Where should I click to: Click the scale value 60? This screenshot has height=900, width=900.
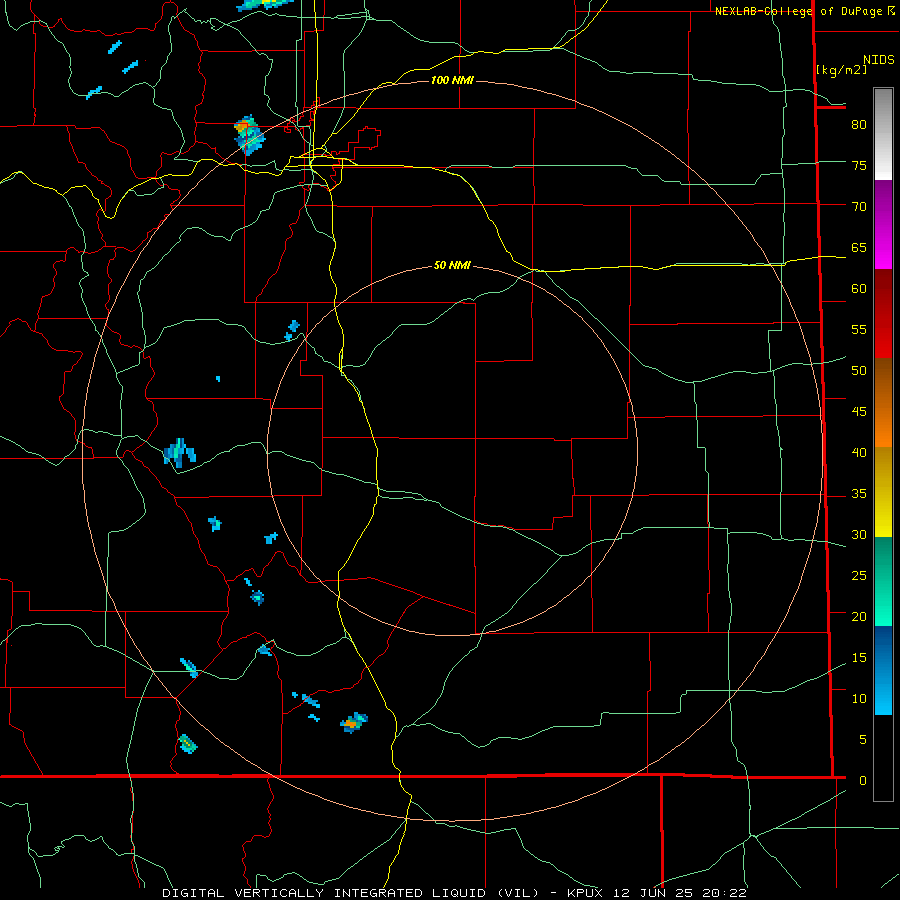859,288
